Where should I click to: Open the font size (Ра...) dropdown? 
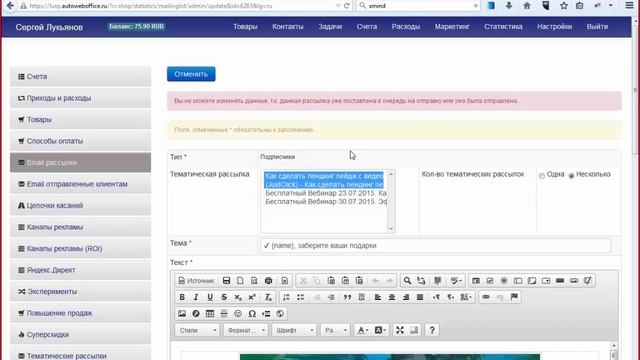click(x=335, y=330)
